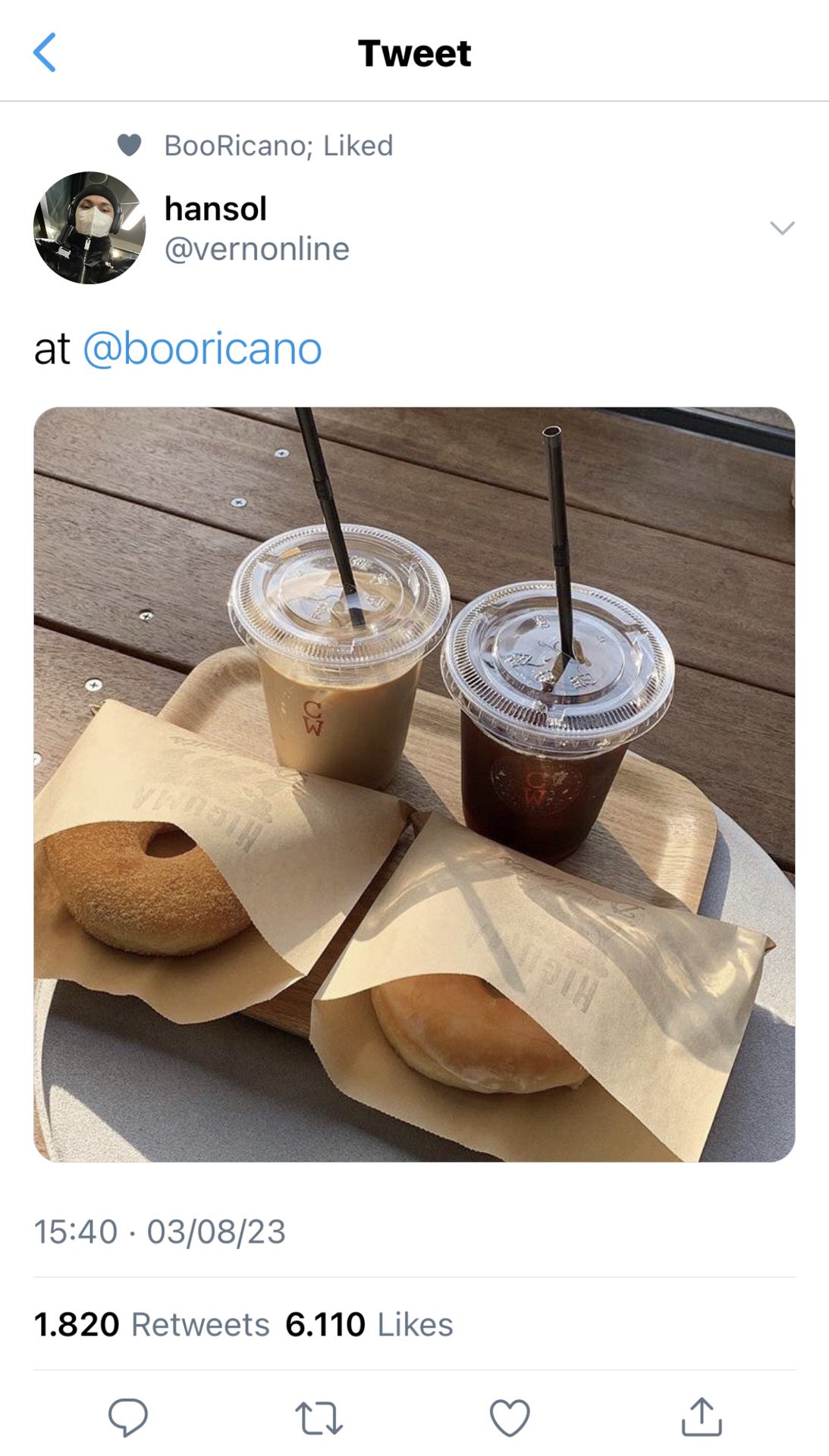The image size is (829, 1456).
Task: Tap the BooRicano; Liked label
Action: [278, 146]
